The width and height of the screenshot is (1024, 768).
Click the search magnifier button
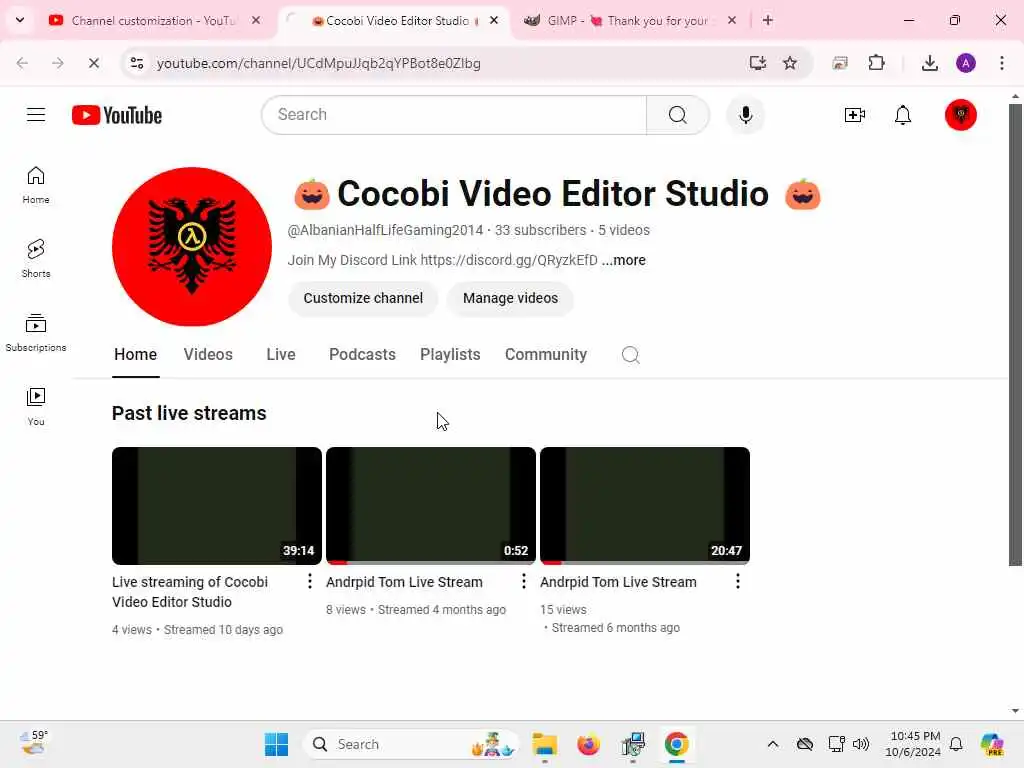pyautogui.click(x=677, y=115)
